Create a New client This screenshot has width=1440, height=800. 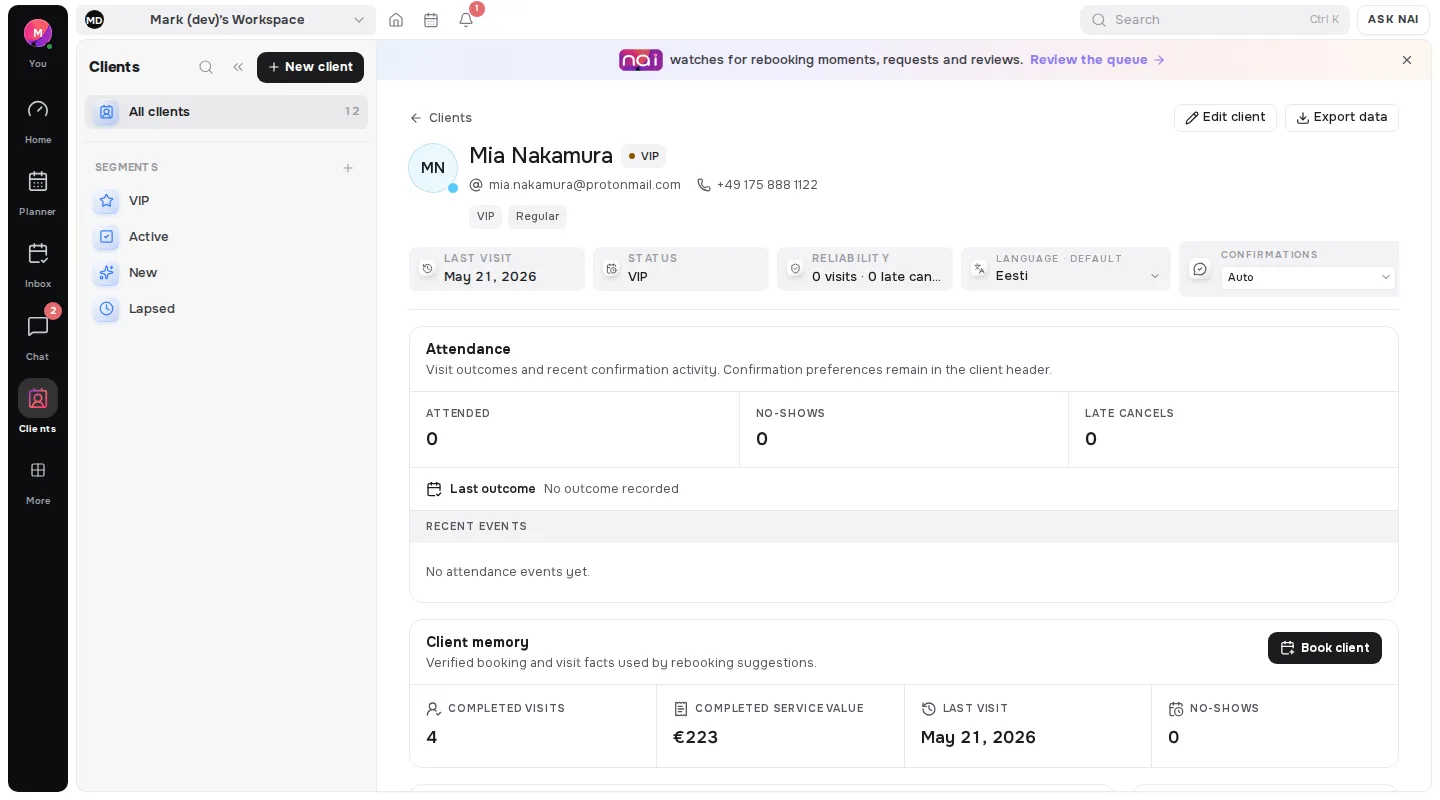(x=310, y=67)
